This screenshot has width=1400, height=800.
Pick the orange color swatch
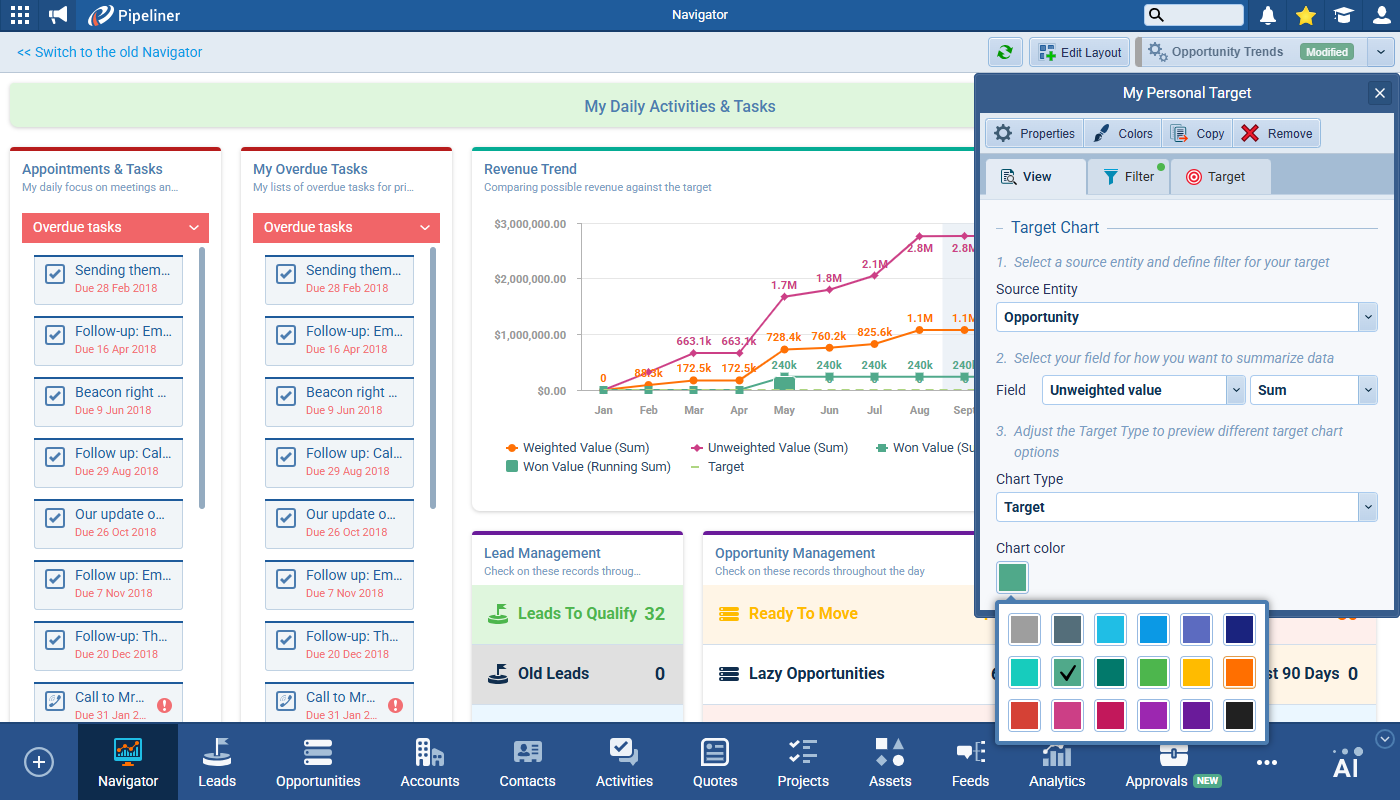(x=1240, y=672)
